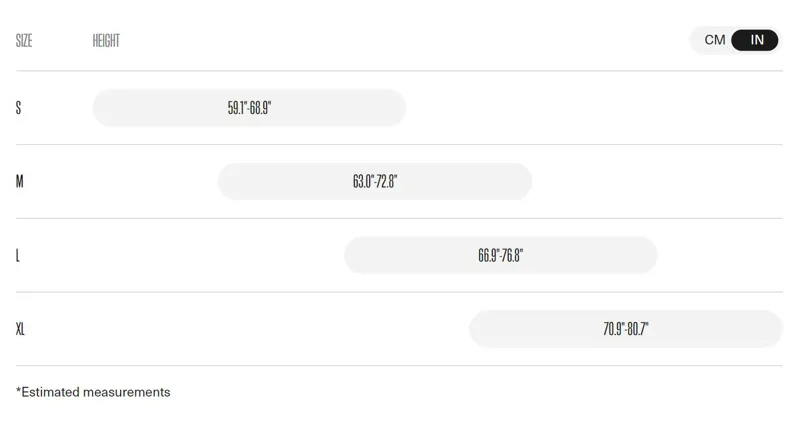Image resolution: width=800 pixels, height=433 pixels.
Task: Click the divider line below the L row
Action: pos(399,292)
